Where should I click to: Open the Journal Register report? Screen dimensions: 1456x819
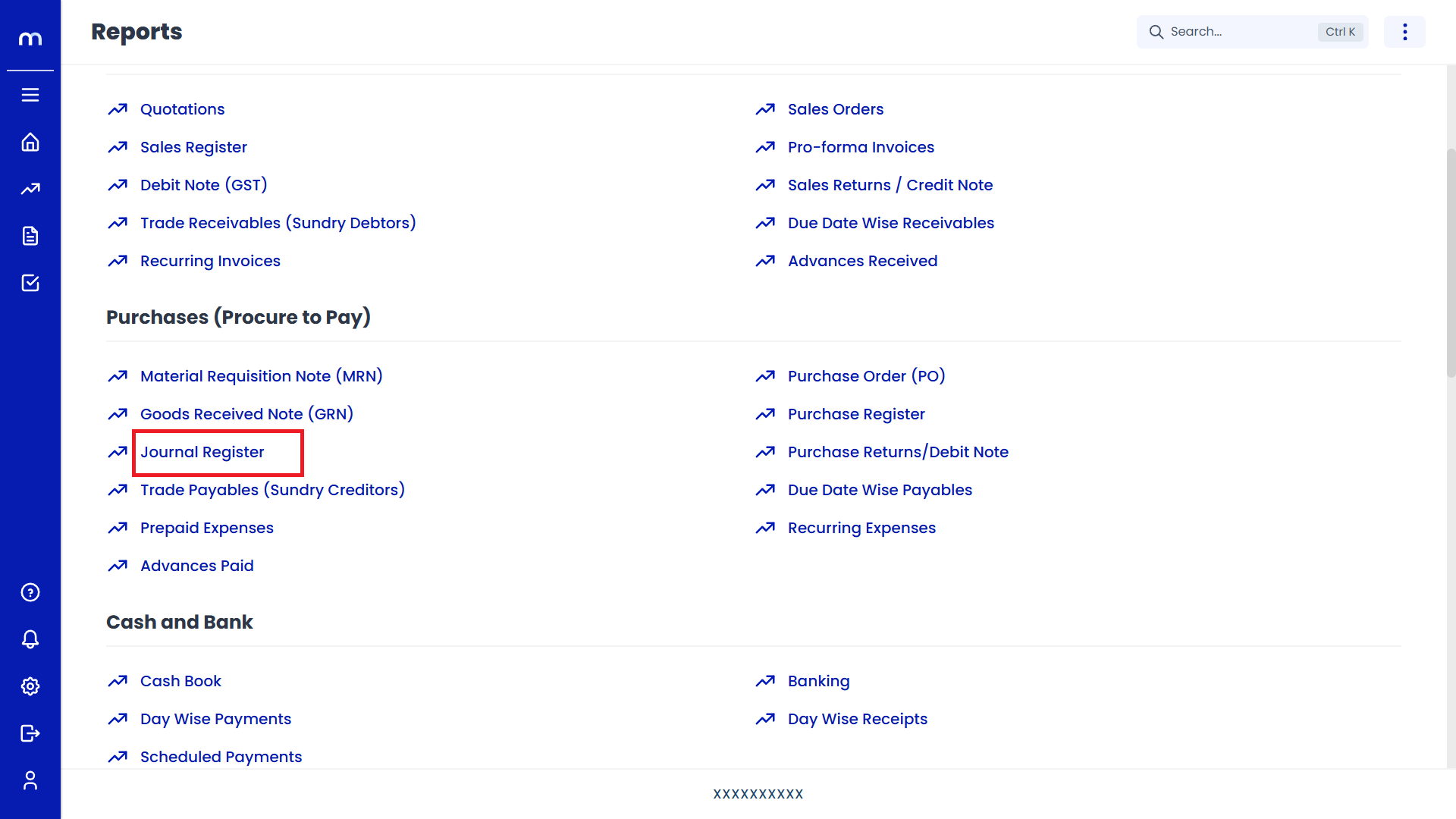(x=202, y=452)
